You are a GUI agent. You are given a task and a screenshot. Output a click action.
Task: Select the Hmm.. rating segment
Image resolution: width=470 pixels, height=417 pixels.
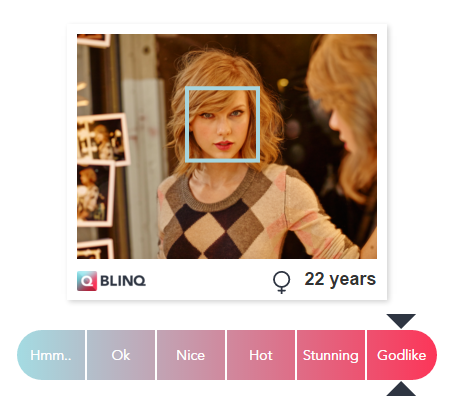point(51,355)
